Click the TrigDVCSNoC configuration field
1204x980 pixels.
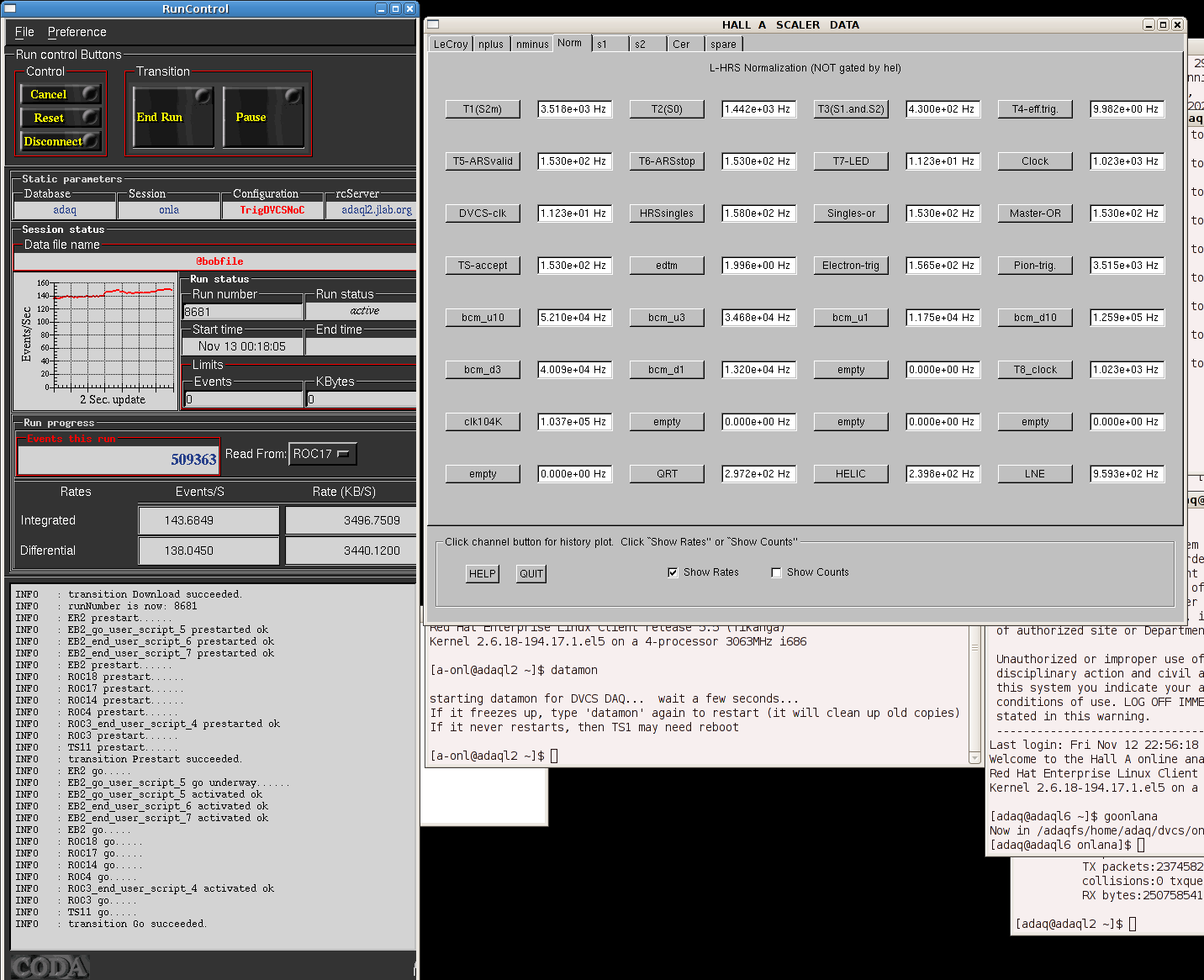tap(272, 210)
